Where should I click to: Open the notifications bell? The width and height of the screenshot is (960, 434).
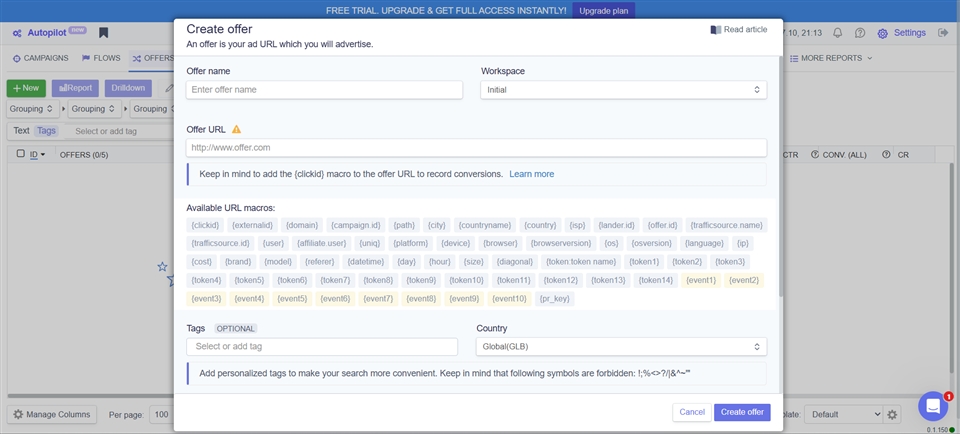pyautogui.click(x=837, y=33)
